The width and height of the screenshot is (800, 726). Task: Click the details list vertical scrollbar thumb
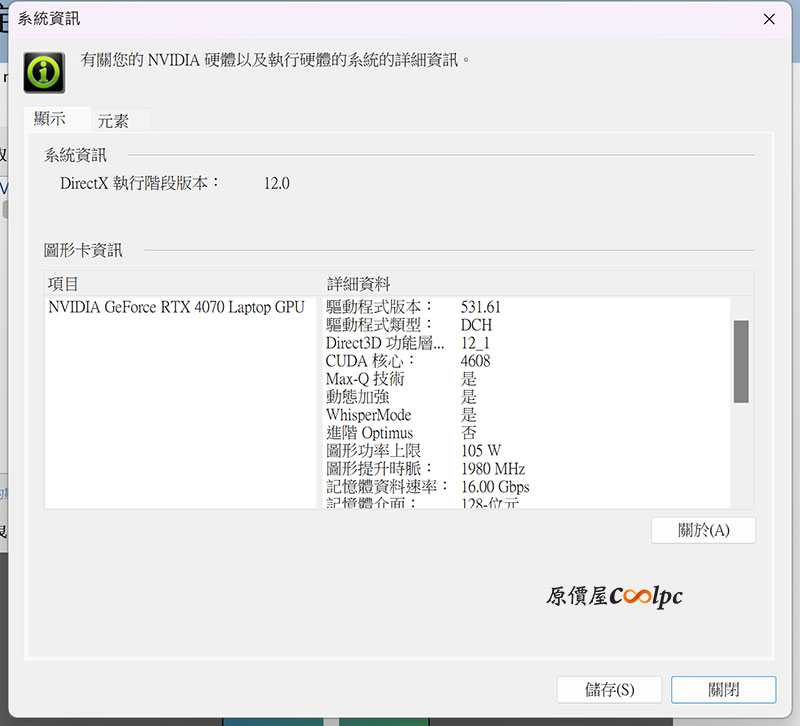pyautogui.click(x=741, y=361)
